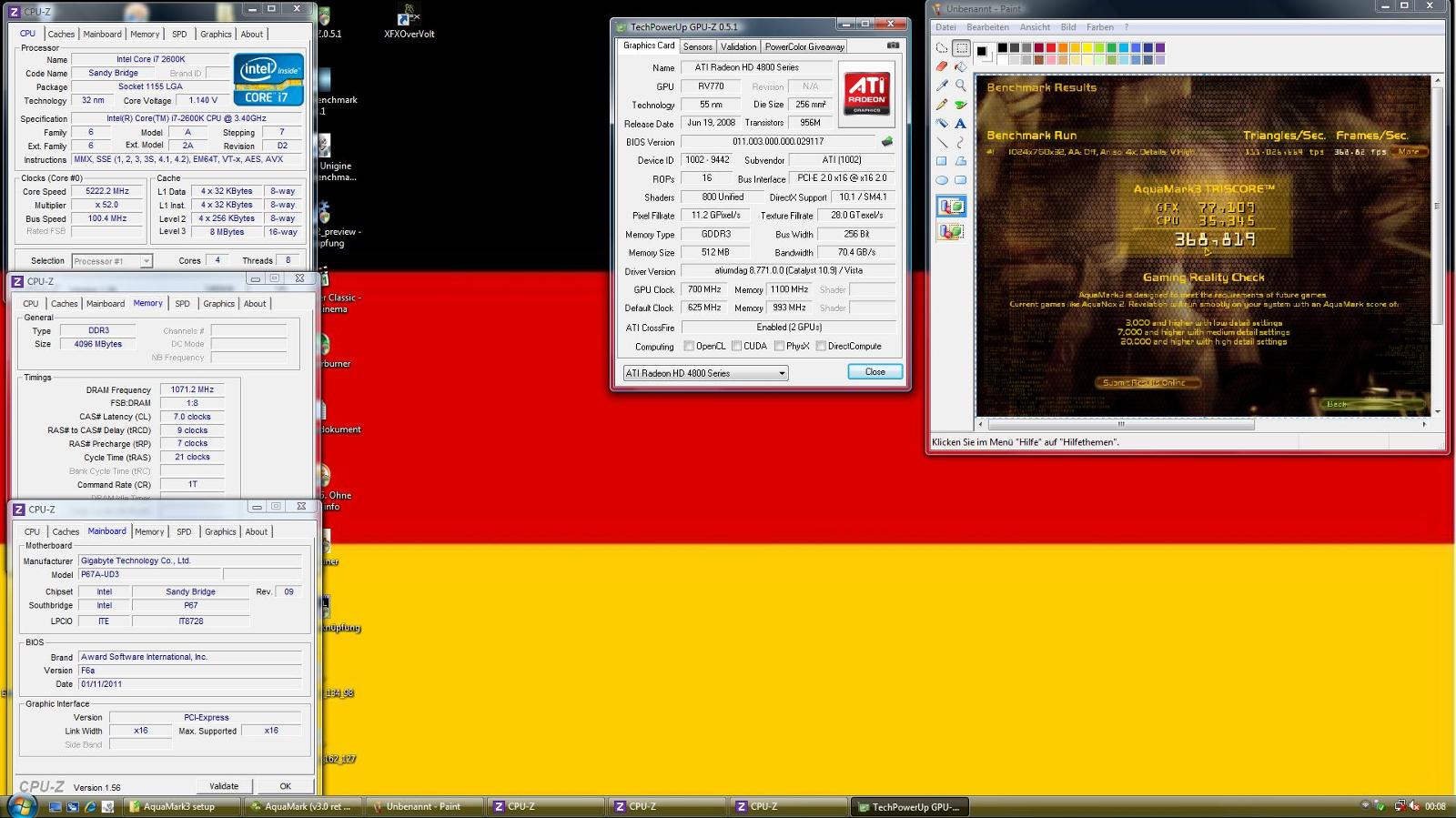The height and width of the screenshot is (818, 1456).
Task: Switch to the TechPowerUp GPU-Z taskbar button
Action: click(910, 806)
